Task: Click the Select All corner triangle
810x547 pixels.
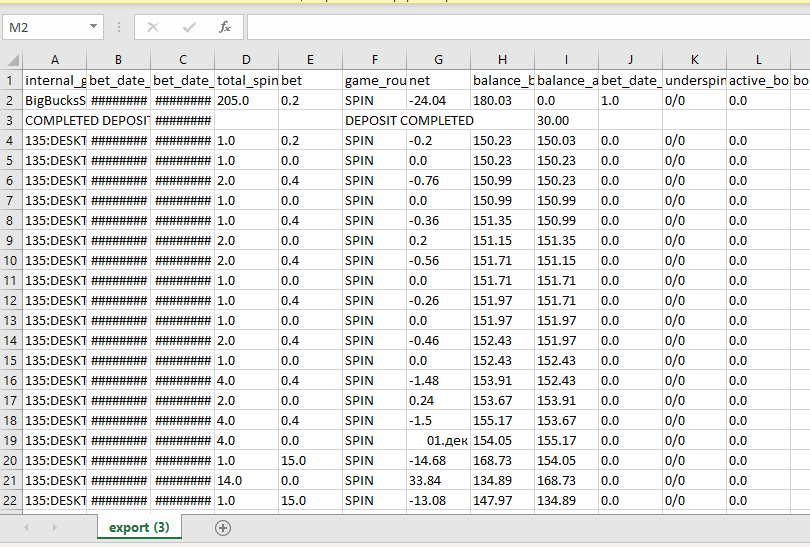Action: pyautogui.click(x=12, y=60)
